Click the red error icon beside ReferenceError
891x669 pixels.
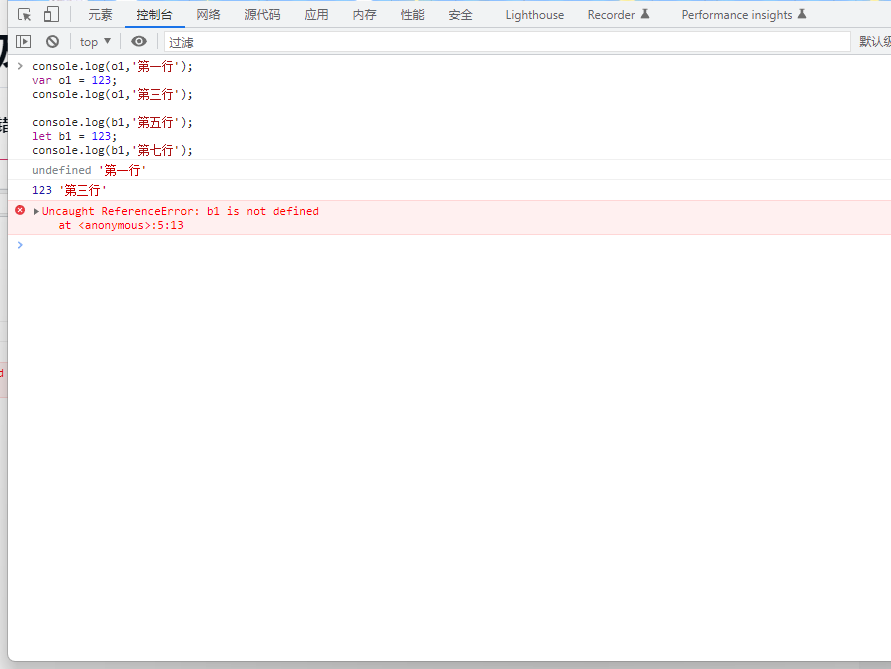[20, 210]
